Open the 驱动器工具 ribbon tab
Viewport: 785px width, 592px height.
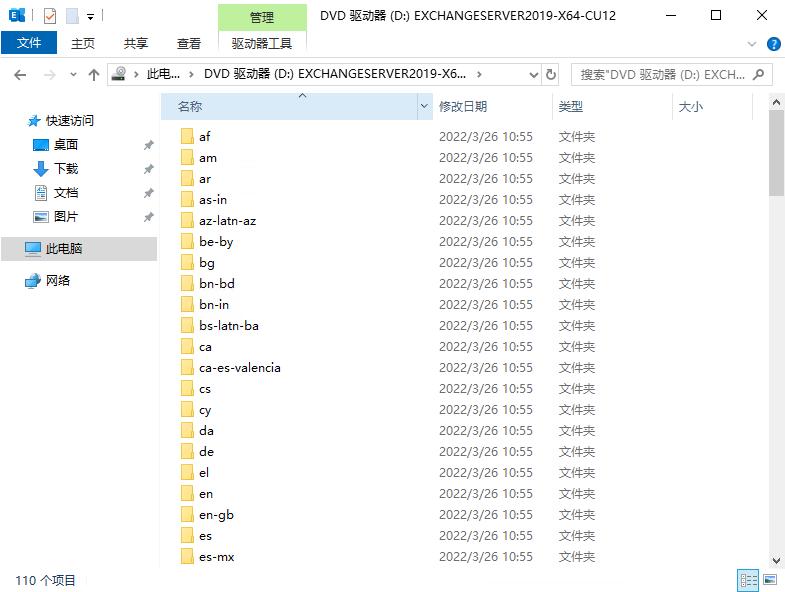[262, 44]
